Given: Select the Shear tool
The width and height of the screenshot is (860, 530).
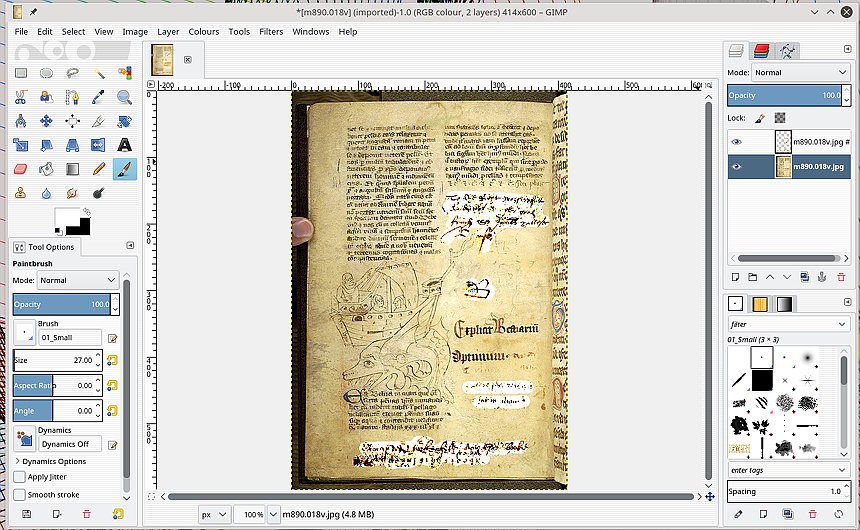Looking at the screenshot, I should coord(47,145).
